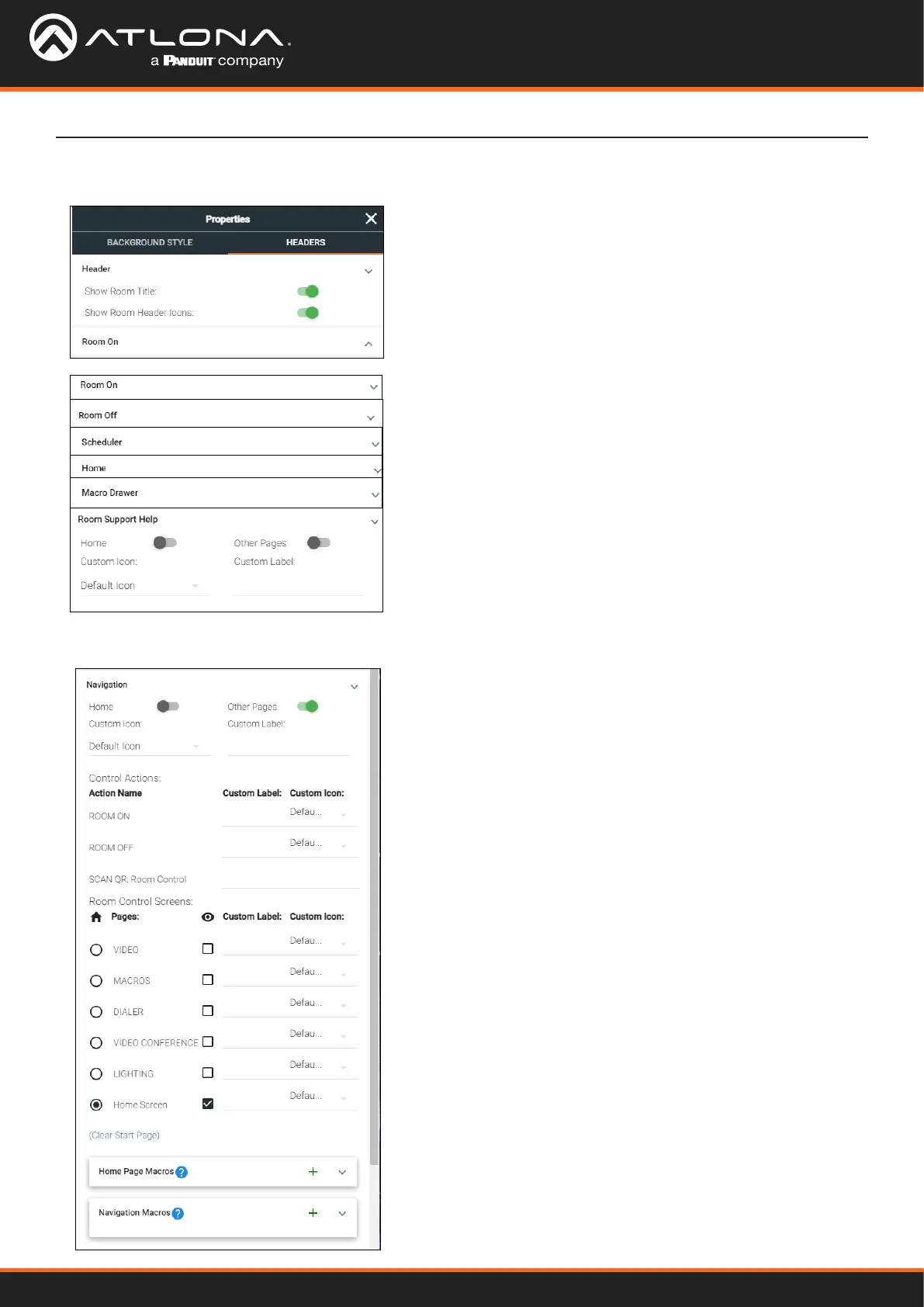Click the SCAN QR Room Control label field
This screenshot has width=924, height=1307.
290,879
